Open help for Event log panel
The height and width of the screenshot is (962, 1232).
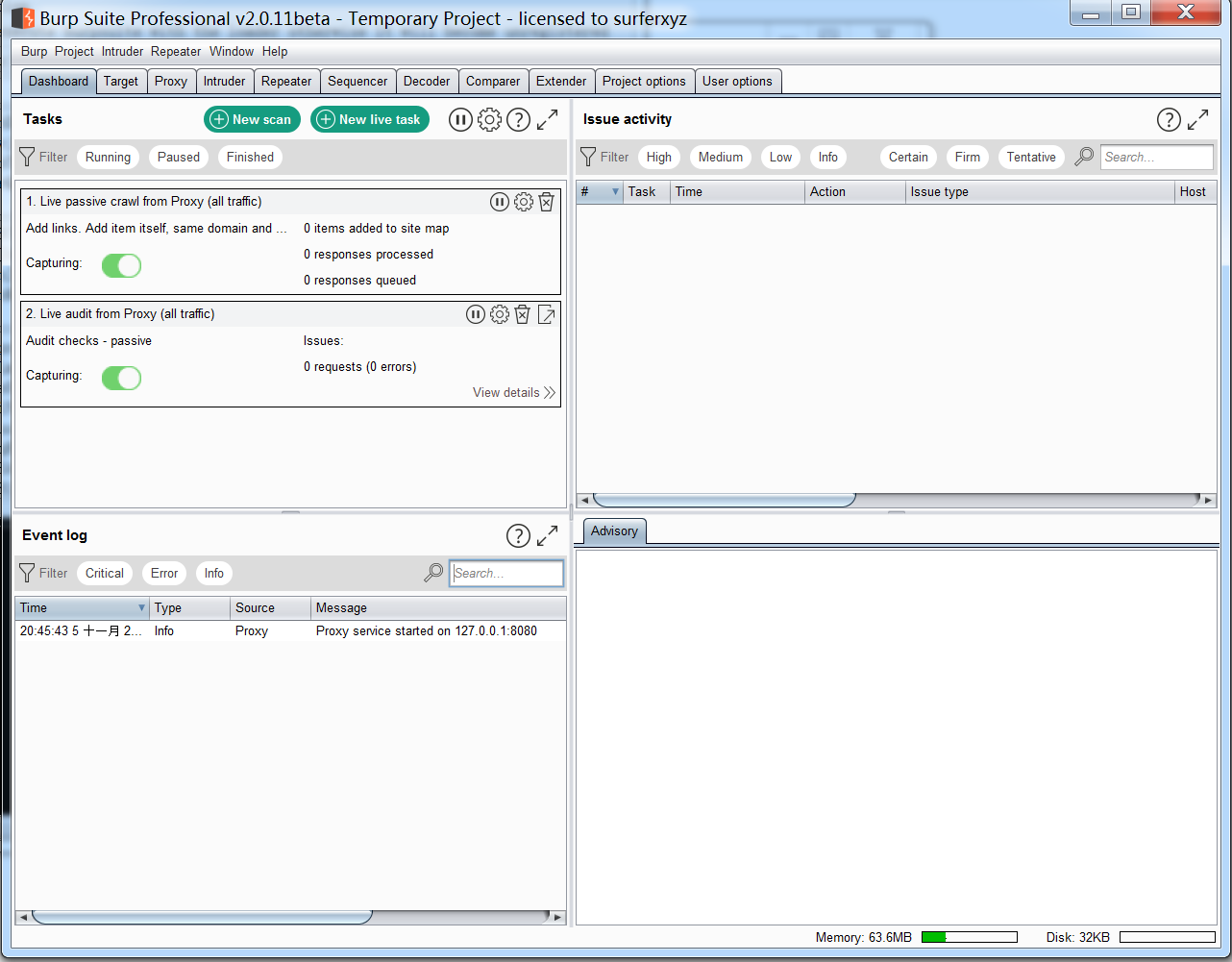[518, 535]
